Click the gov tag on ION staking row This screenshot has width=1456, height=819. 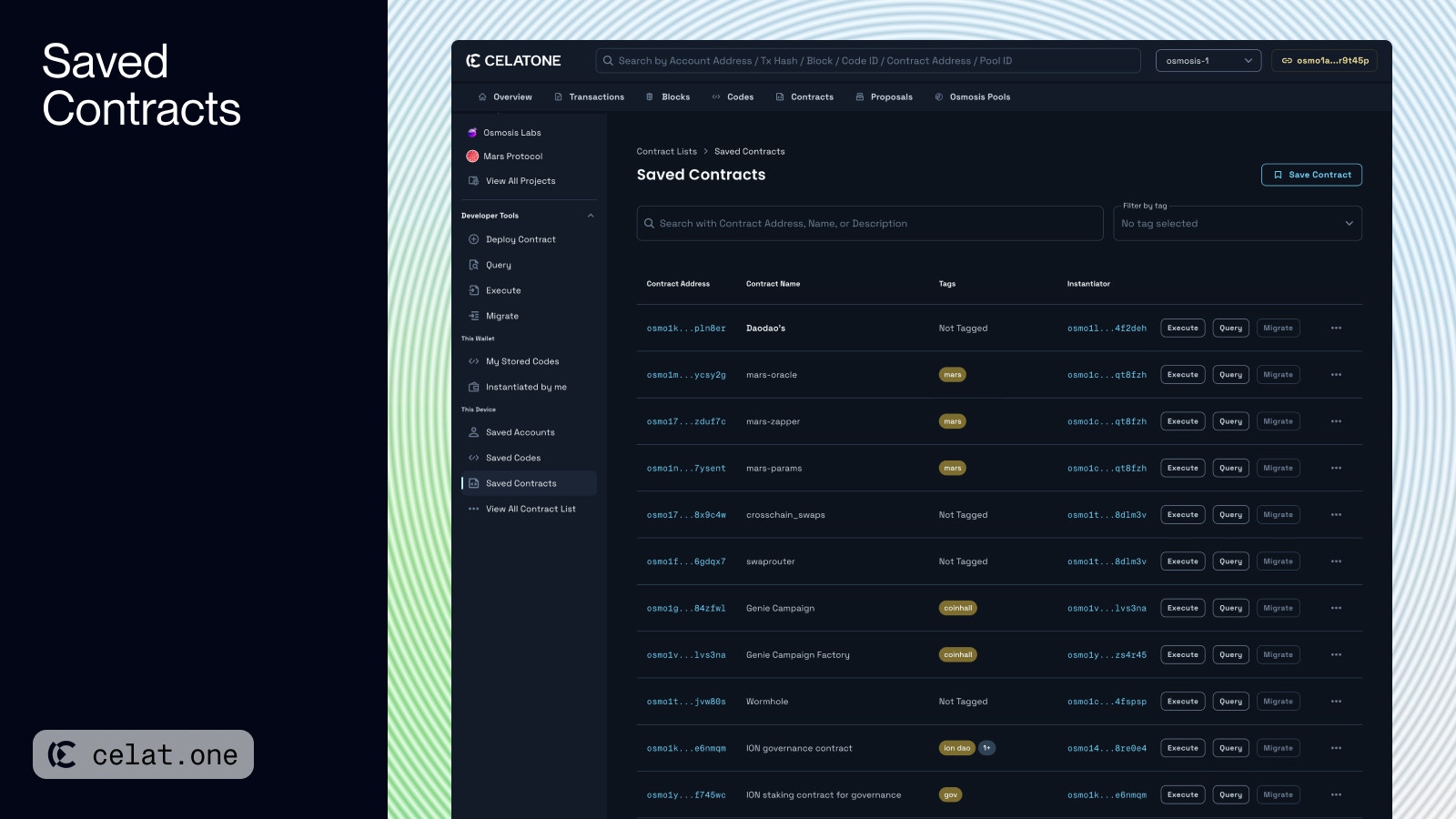tap(951, 794)
